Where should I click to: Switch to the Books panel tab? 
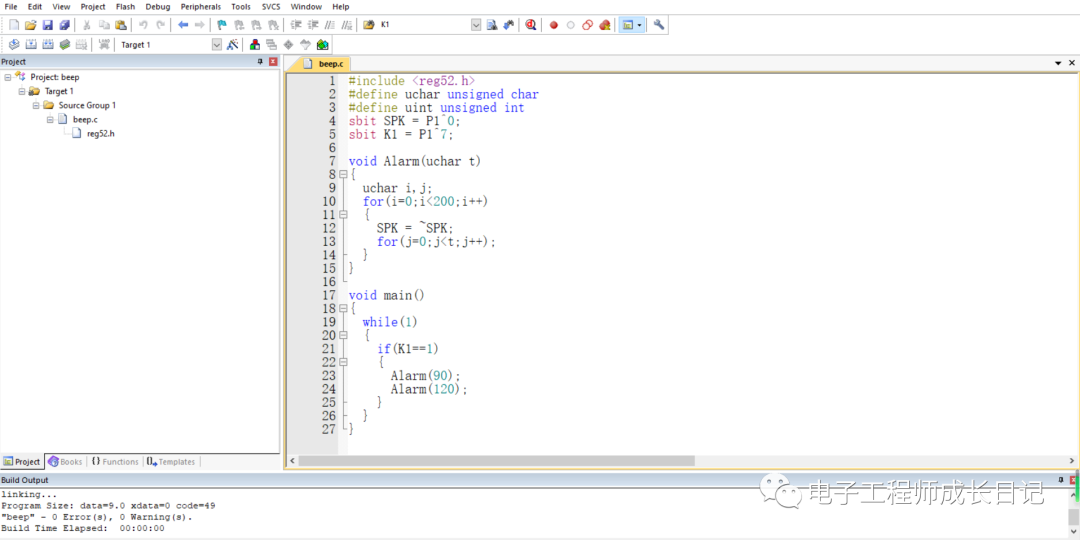tap(66, 462)
